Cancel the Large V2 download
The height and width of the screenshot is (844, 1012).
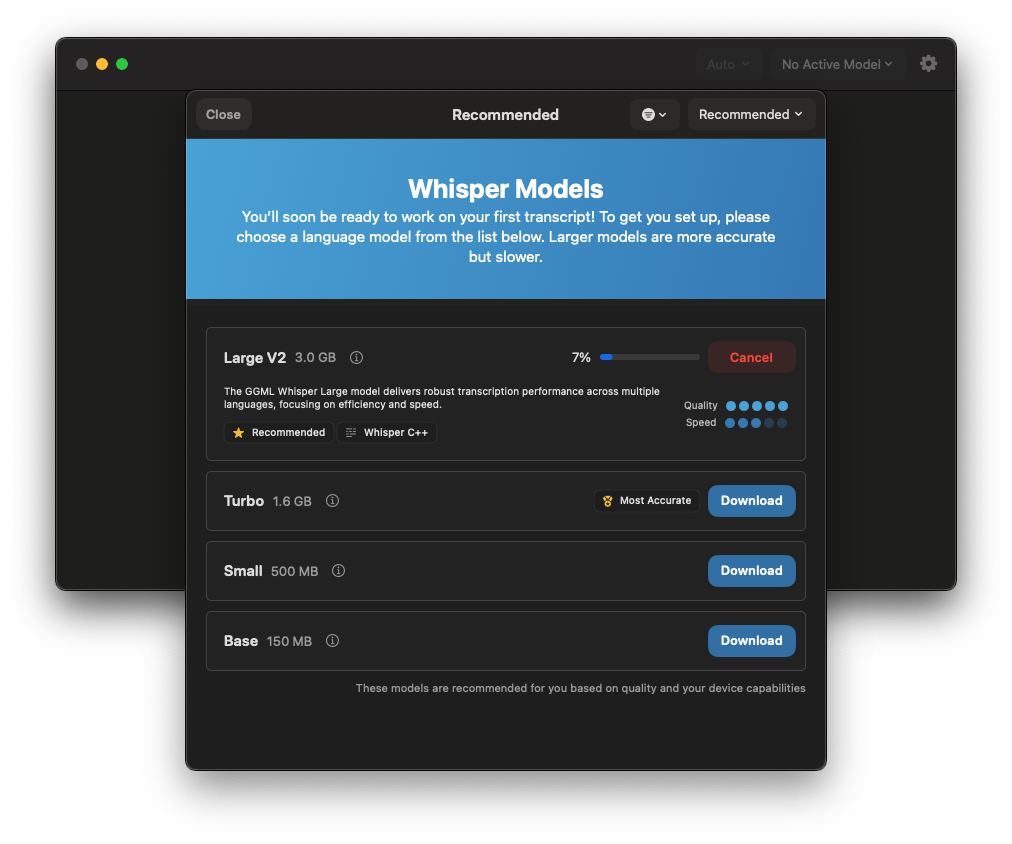751,357
